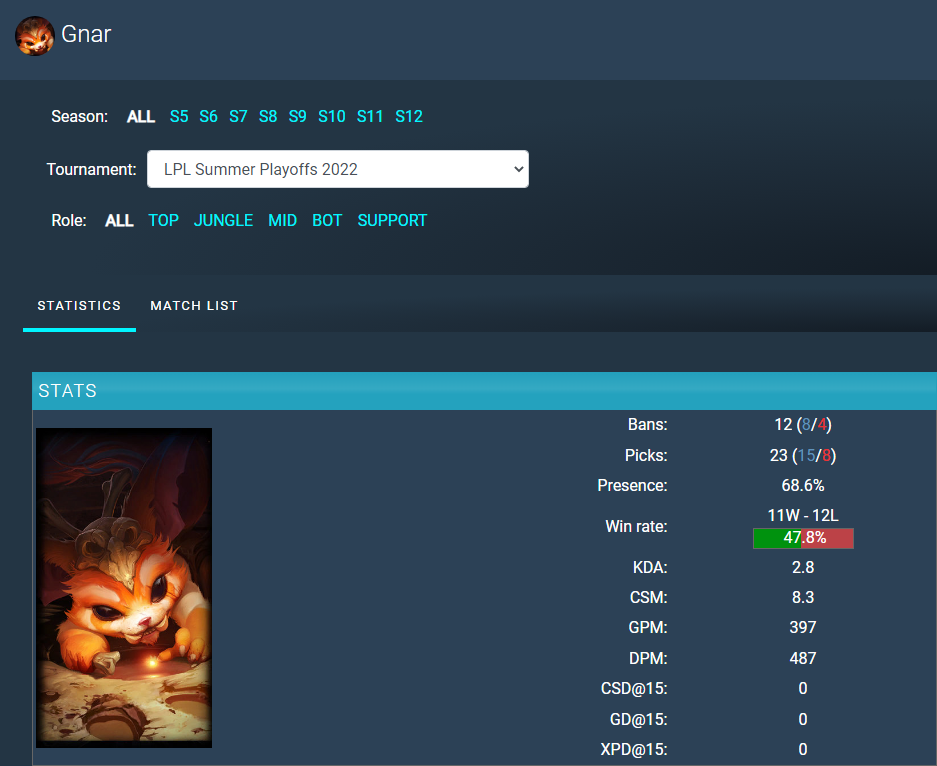Click the Presence value 68.6%

[x=803, y=486]
